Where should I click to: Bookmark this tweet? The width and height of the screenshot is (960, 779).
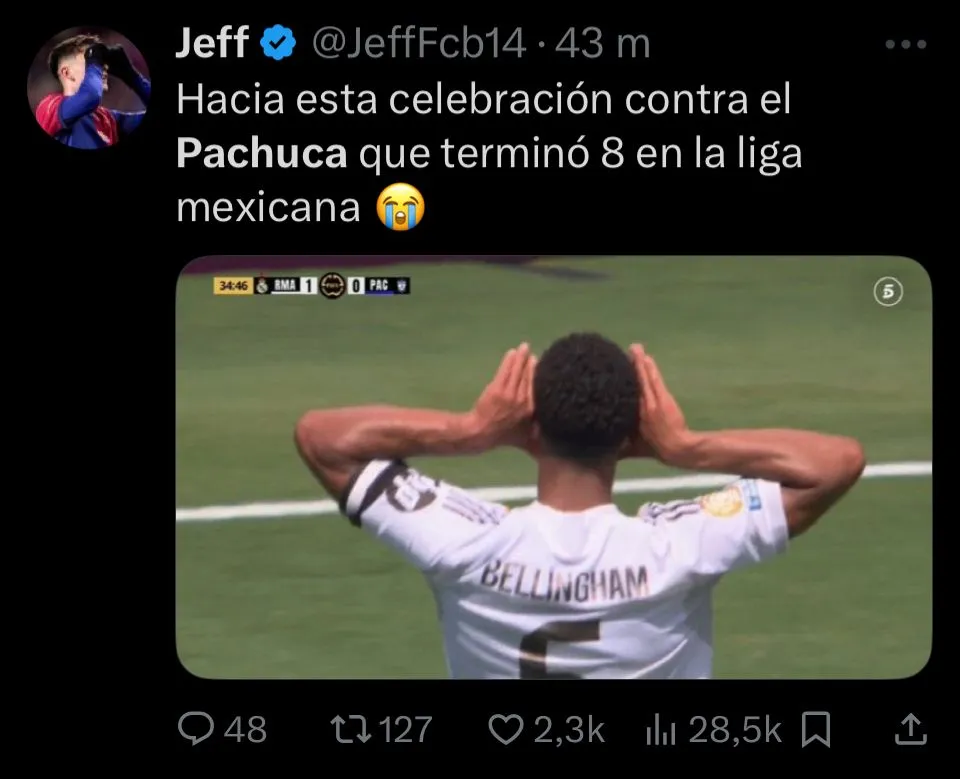[816, 729]
